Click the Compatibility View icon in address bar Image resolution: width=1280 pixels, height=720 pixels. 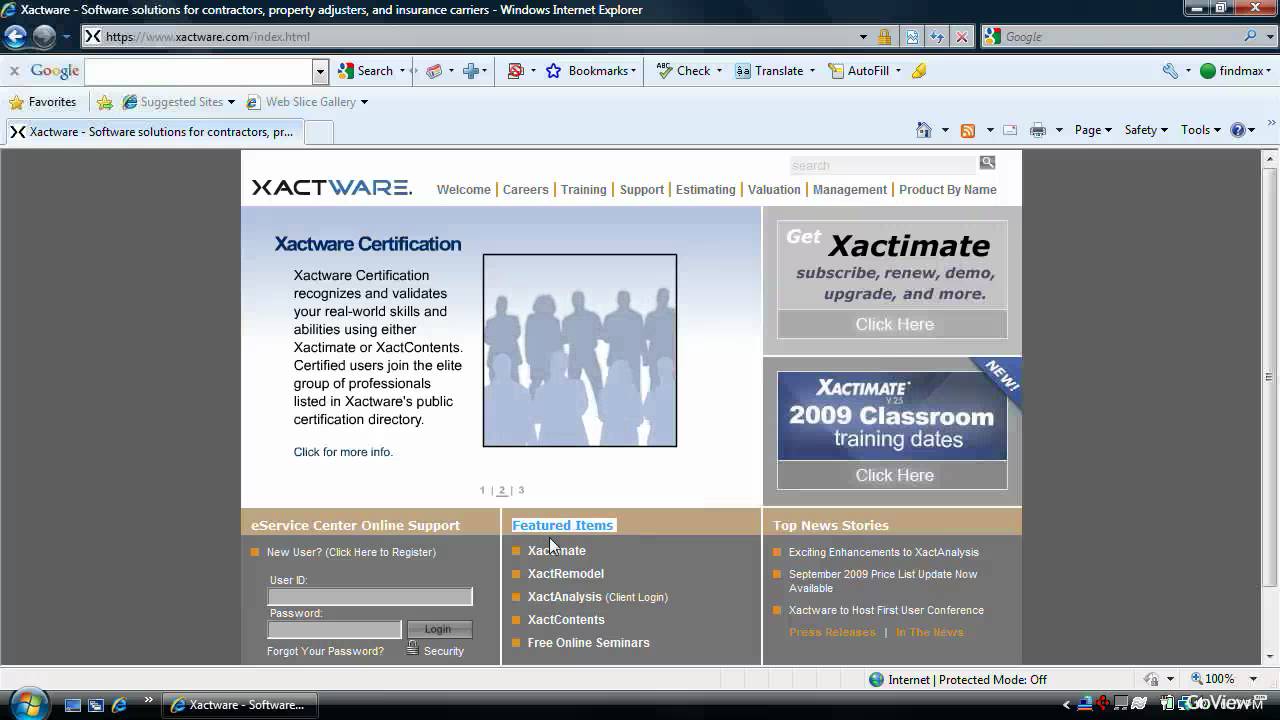pyautogui.click(x=912, y=37)
